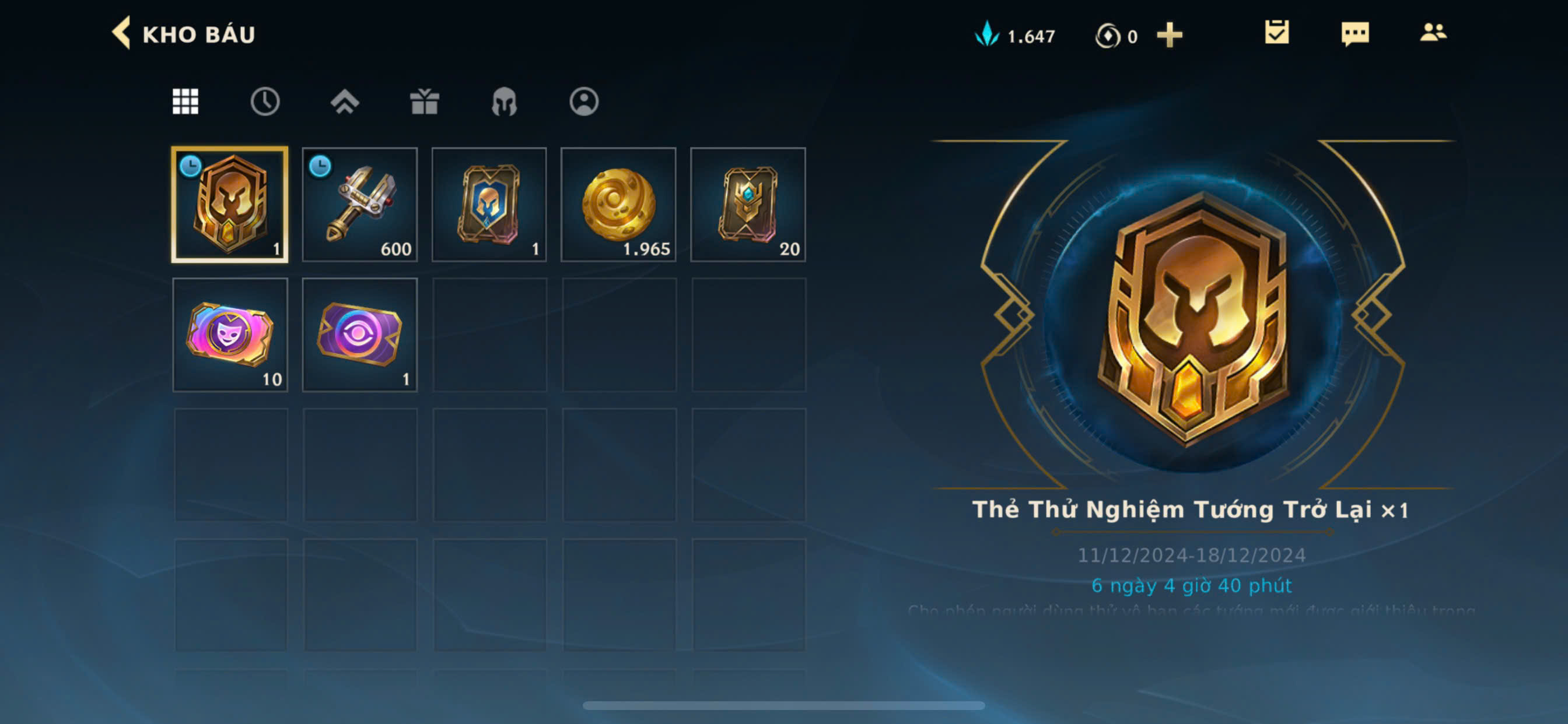This screenshot has width=1568, height=724.
Task: Show the gift box filter tab
Action: [x=424, y=101]
